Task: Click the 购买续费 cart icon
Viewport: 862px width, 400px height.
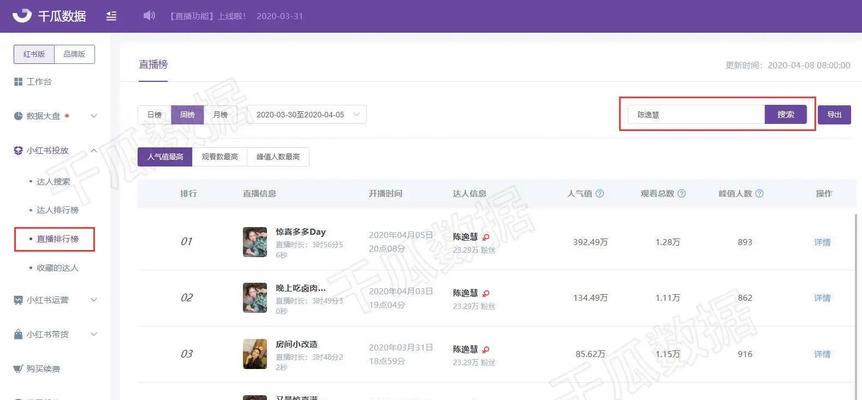Action: click(18, 369)
